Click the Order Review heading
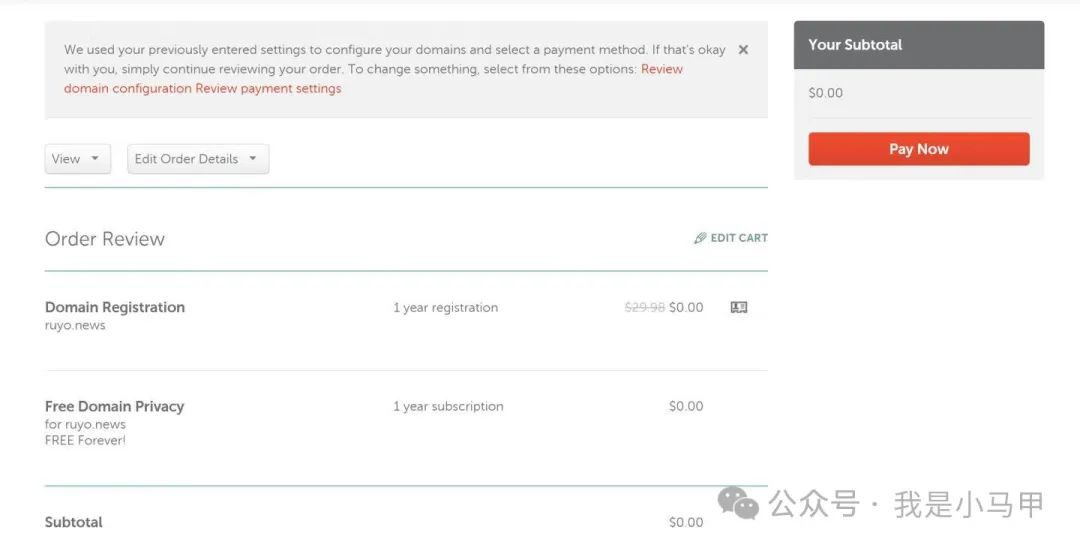The width and height of the screenshot is (1080, 548). click(105, 239)
